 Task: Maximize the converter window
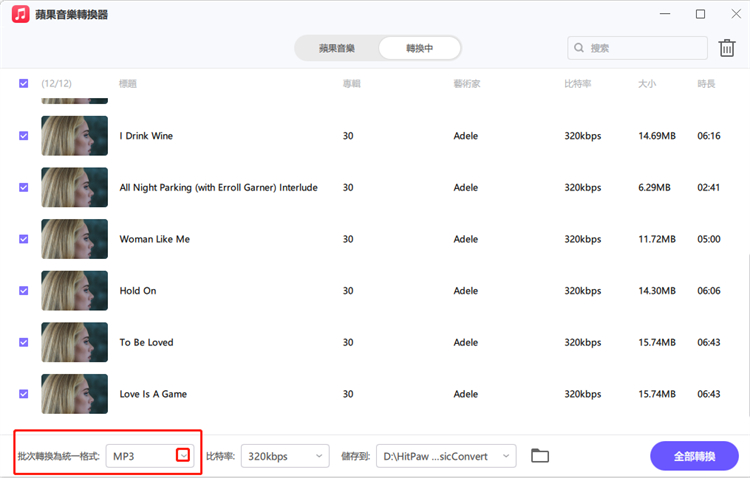(700, 14)
